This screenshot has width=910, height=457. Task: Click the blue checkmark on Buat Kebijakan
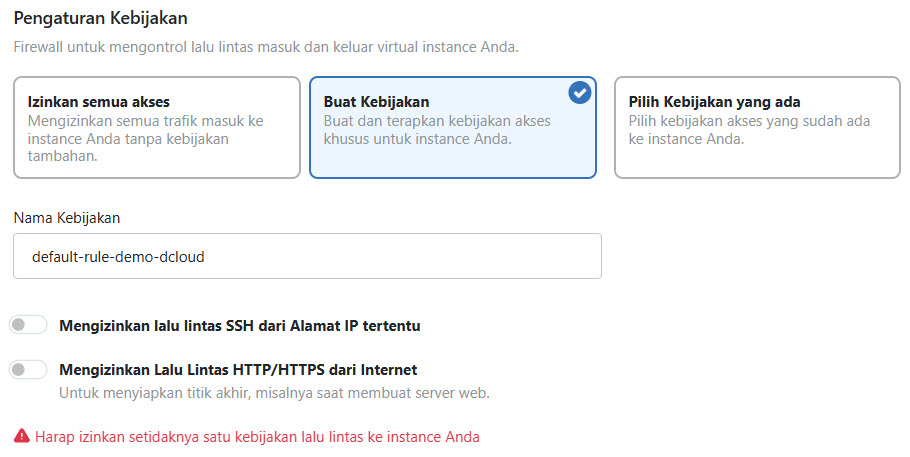point(579,93)
